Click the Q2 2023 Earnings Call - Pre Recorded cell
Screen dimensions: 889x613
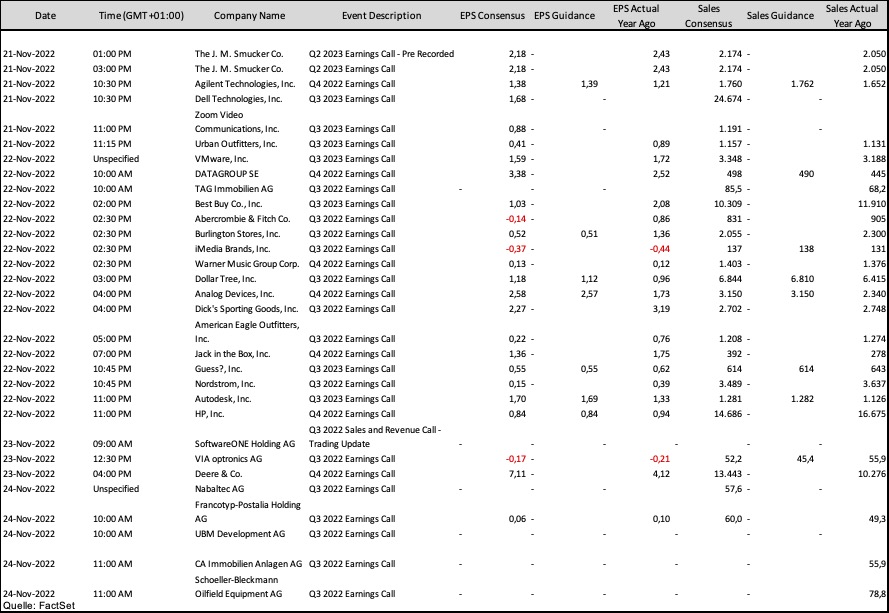[x=382, y=54]
